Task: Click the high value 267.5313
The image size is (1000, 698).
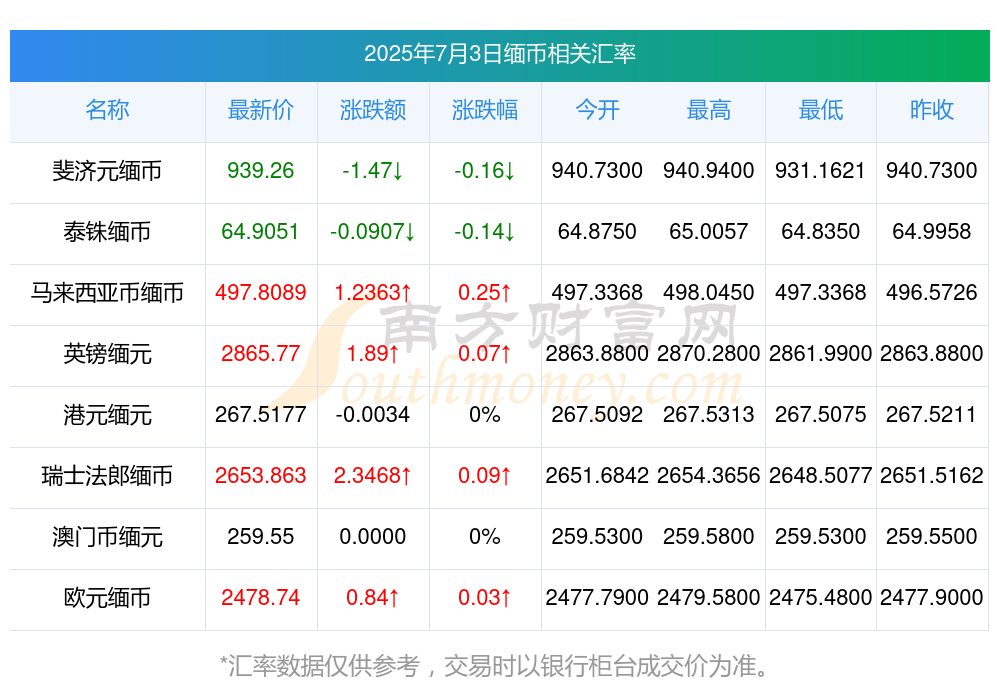Action: click(709, 414)
